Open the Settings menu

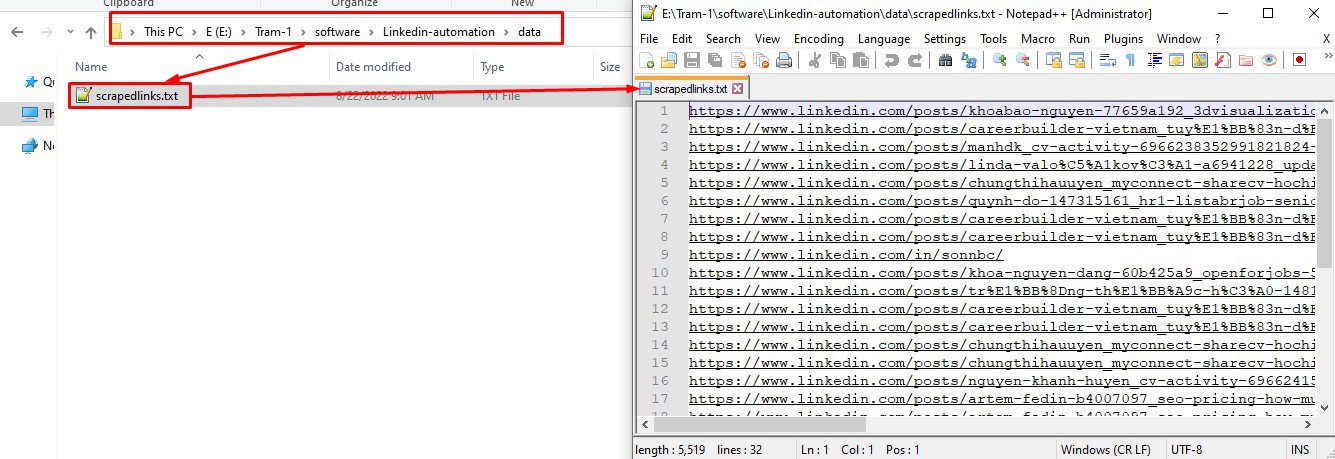[x=945, y=39]
